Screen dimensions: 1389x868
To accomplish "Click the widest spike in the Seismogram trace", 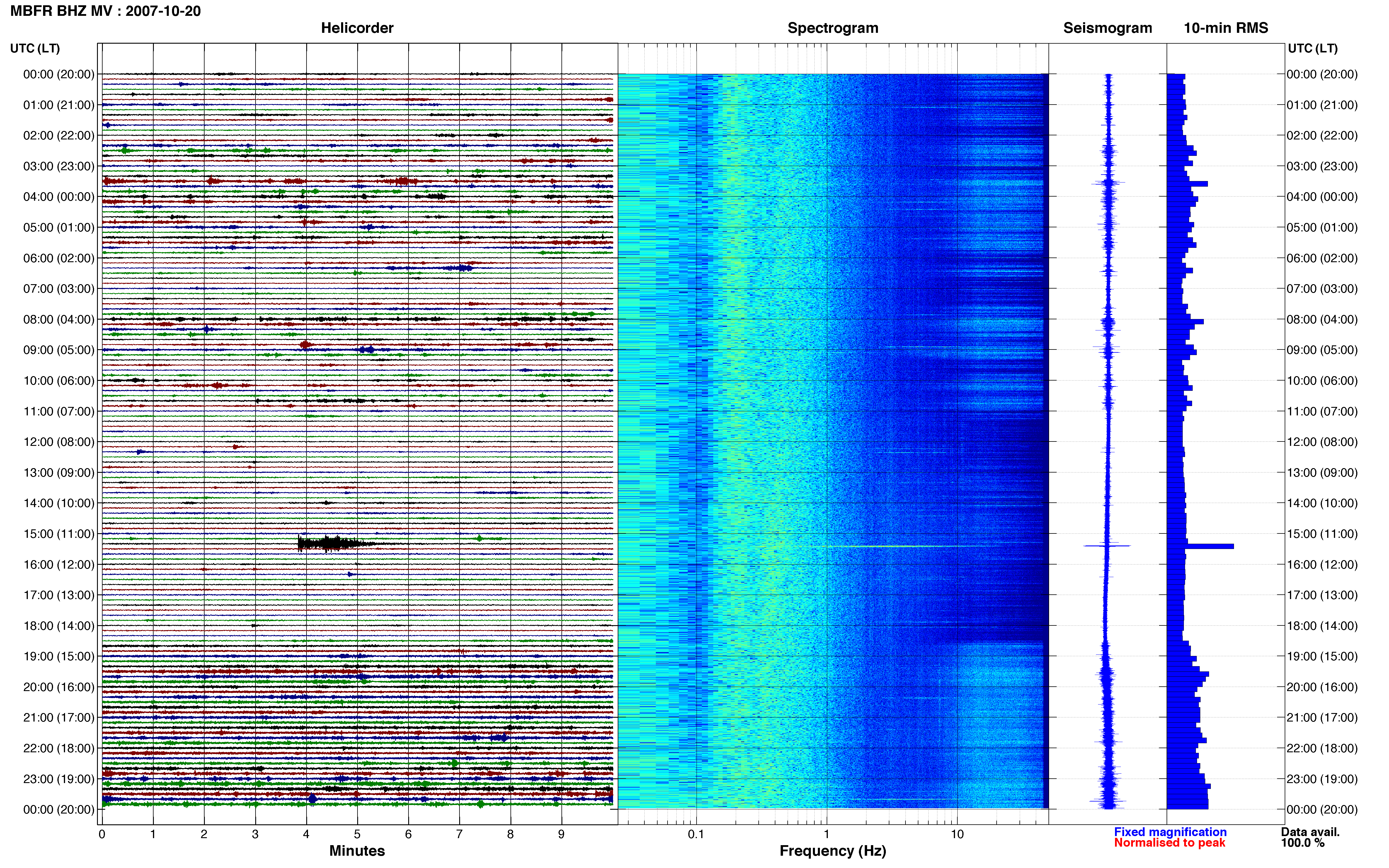I will click(x=1107, y=545).
